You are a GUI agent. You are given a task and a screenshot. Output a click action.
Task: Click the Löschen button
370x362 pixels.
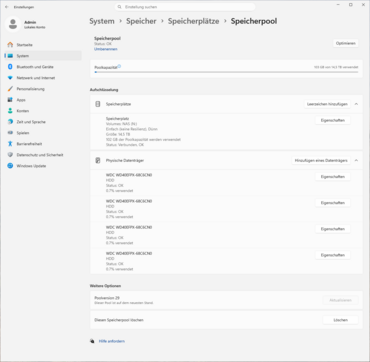tap(341, 320)
